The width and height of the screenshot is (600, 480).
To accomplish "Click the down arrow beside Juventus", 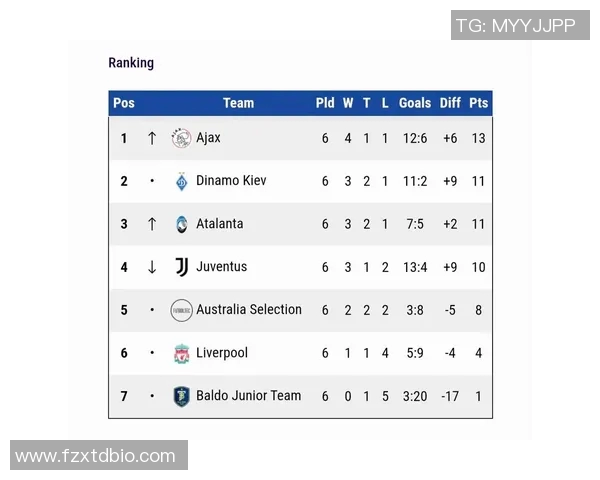I will [152, 267].
